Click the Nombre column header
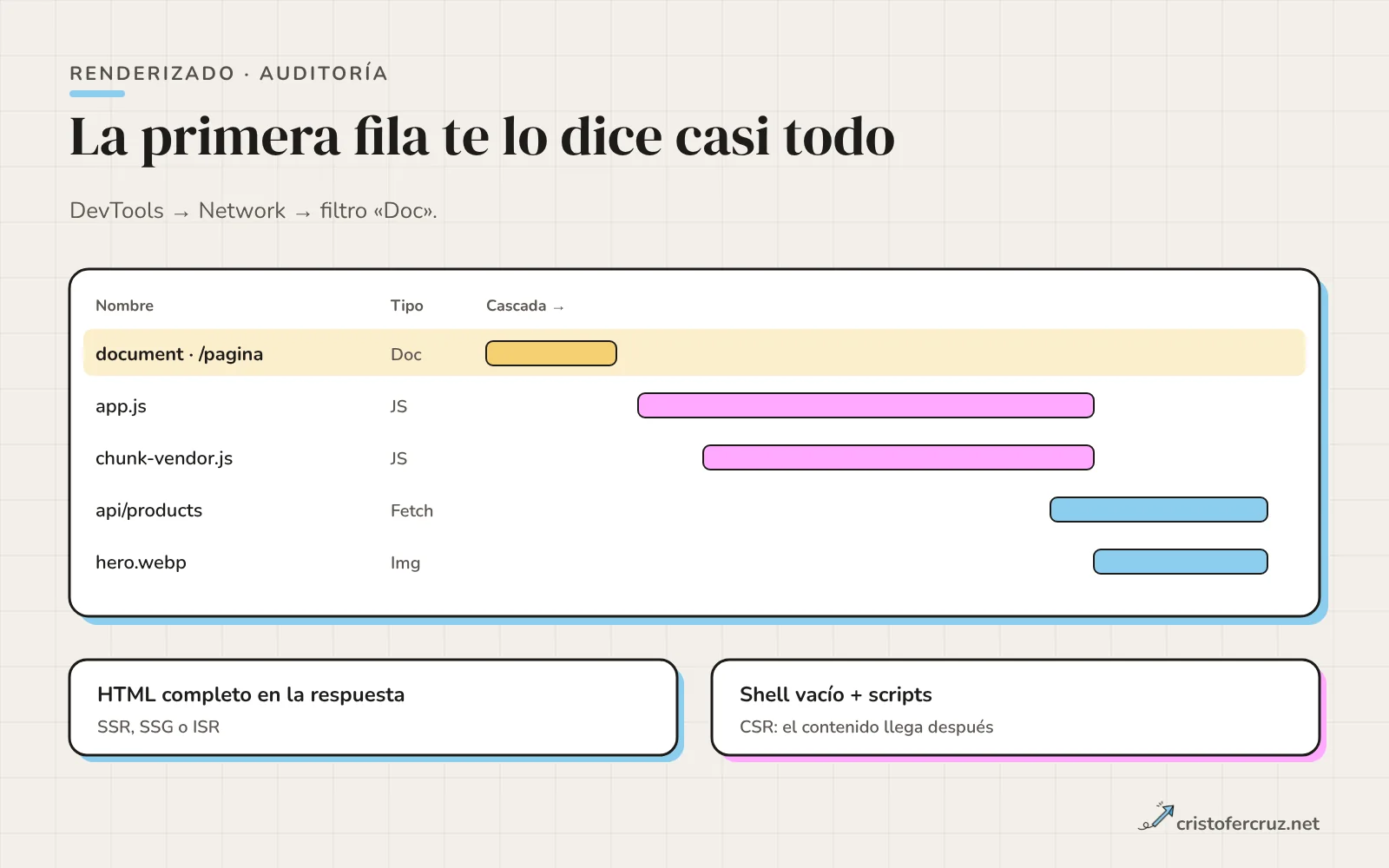The height and width of the screenshot is (868, 1389). (124, 306)
